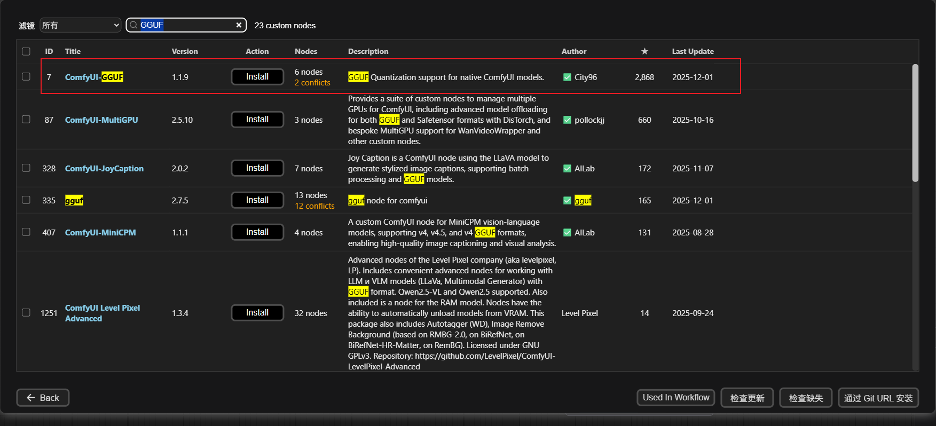Click the Used In Workflow button

pyautogui.click(x=675, y=398)
